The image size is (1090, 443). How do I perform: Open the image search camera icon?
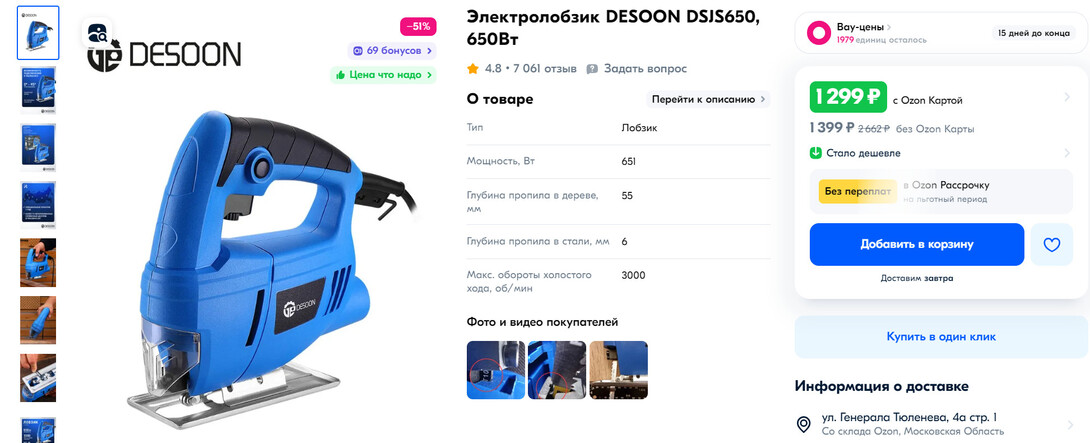click(x=97, y=32)
